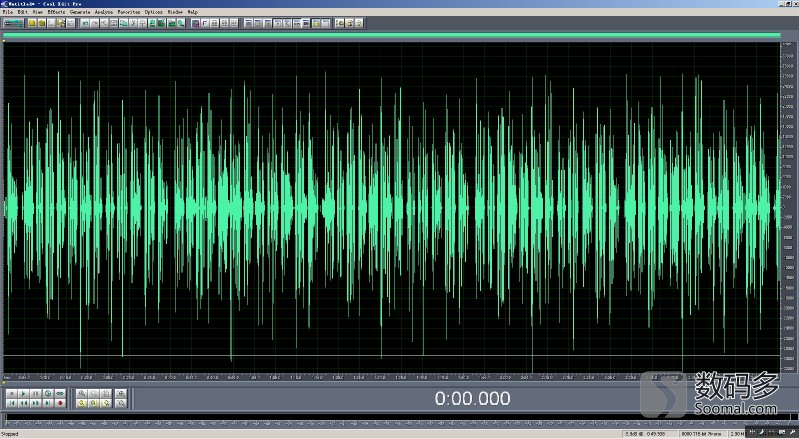Screen dimensions: 799x439
Task: Click the Cut scissors toolbar icon
Action: [x=133, y=23]
